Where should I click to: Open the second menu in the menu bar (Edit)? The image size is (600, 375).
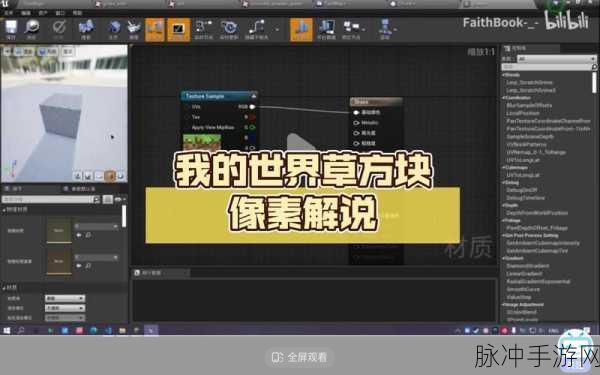pos(26,13)
